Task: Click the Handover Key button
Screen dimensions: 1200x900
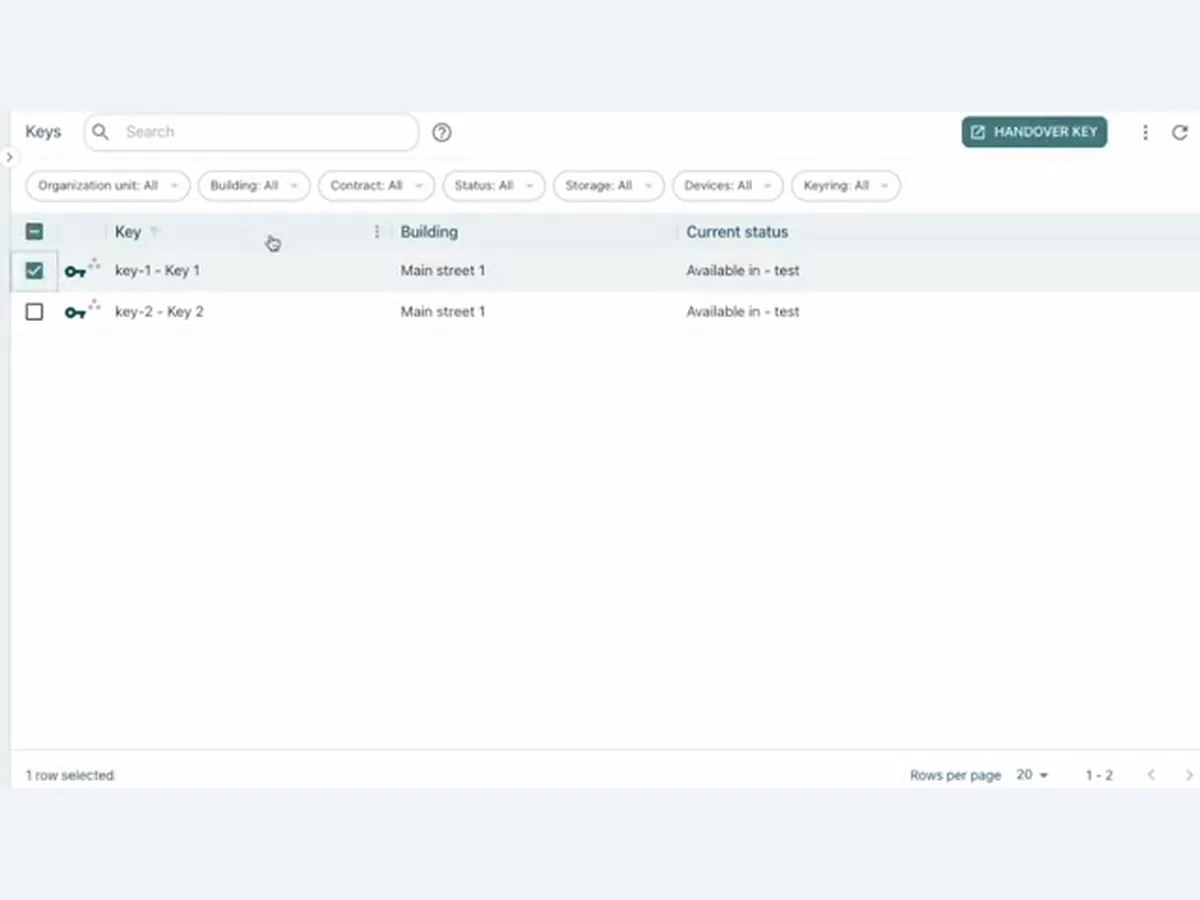Action: [1034, 132]
